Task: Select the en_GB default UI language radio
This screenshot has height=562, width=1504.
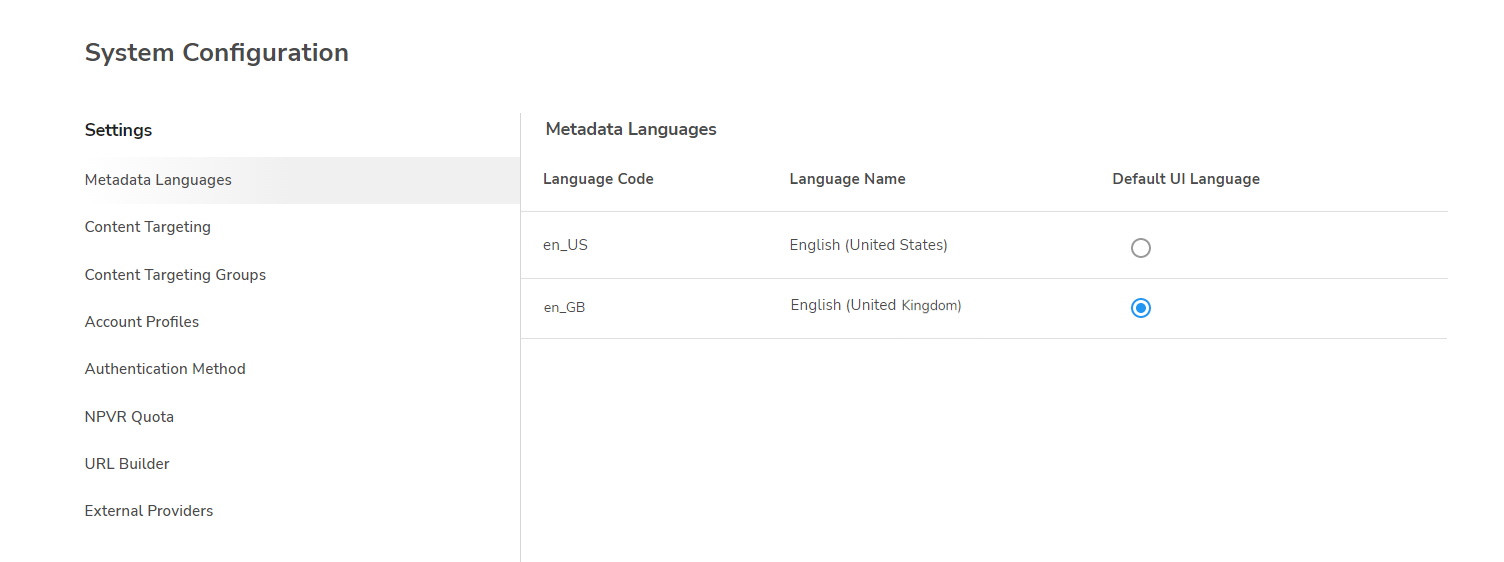Action: click(x=1141, y=308)
